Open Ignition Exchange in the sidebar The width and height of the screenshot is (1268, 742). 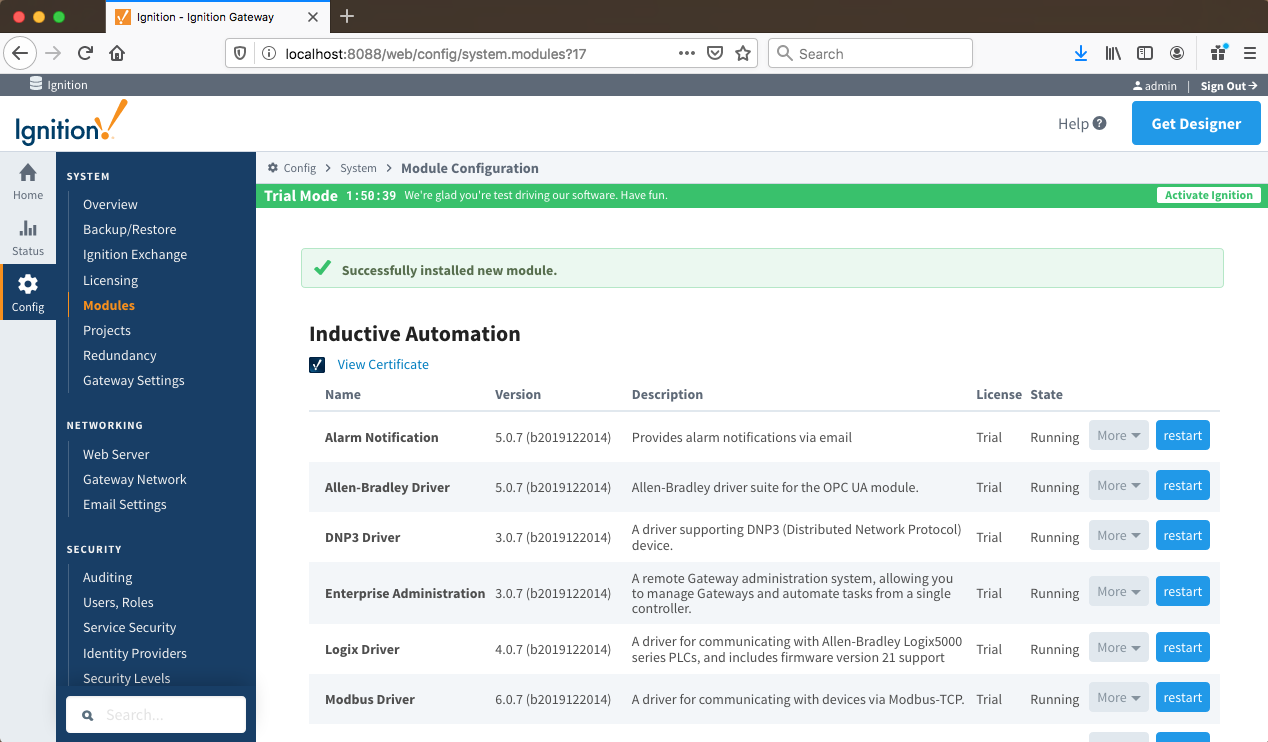pos(135,254)
